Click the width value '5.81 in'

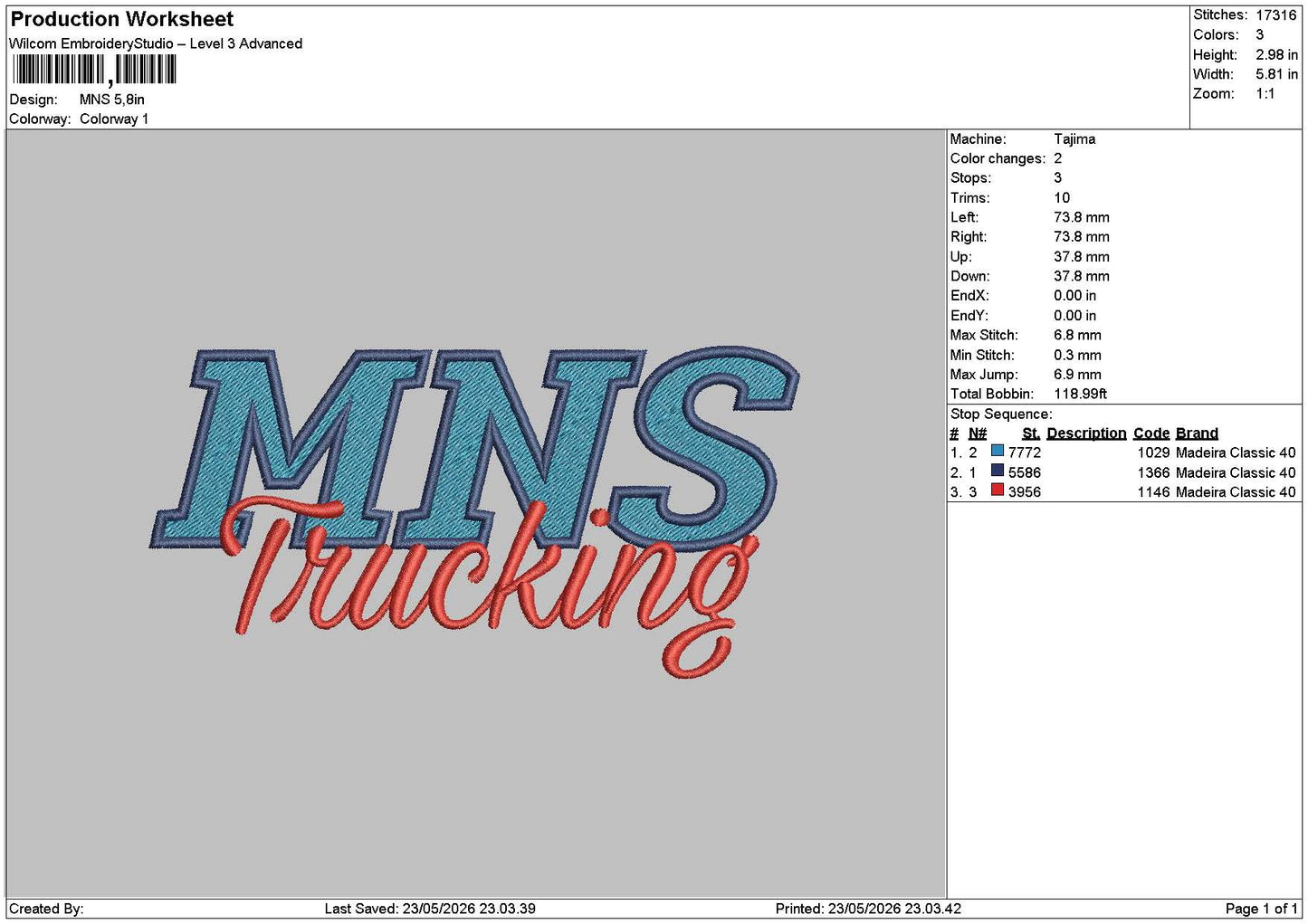point(1276,74)
